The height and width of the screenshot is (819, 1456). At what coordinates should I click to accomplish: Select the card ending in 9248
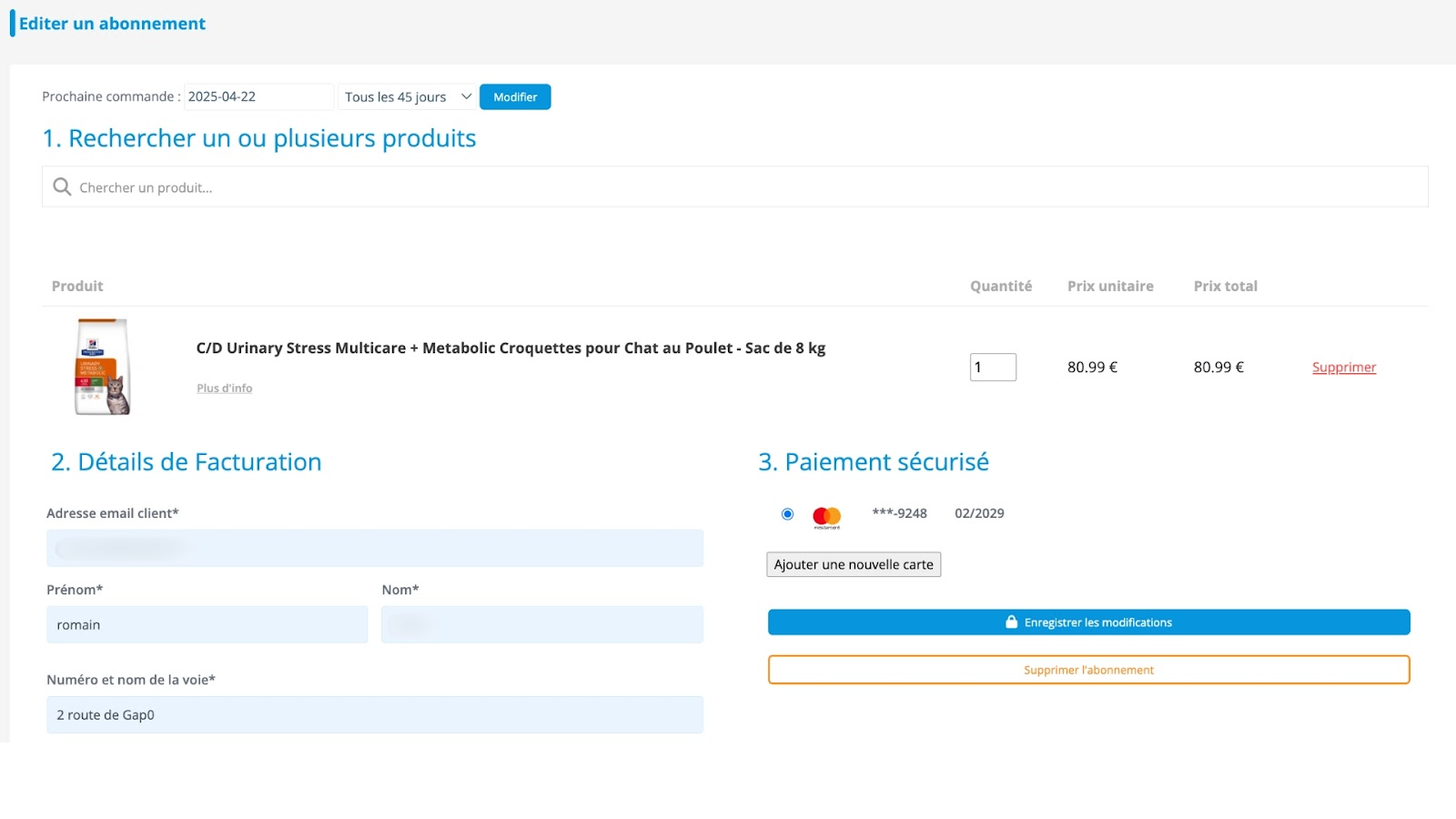[787, 514]
